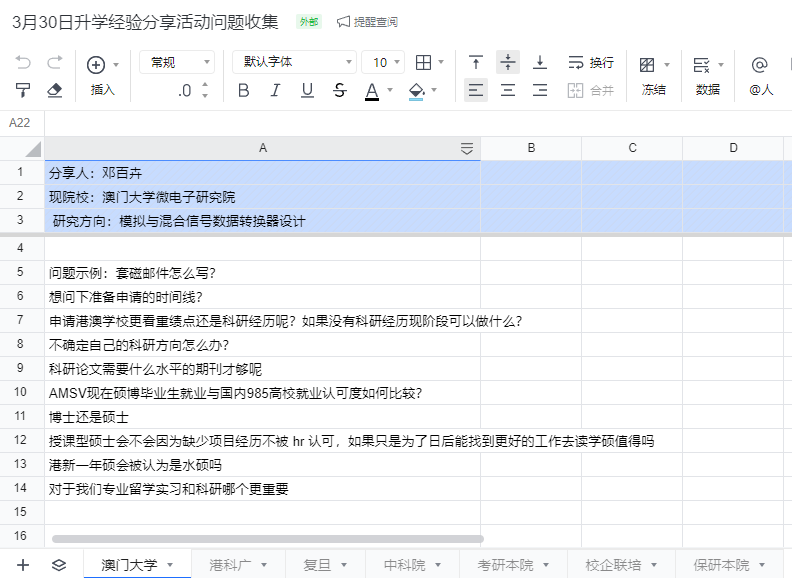
Task: Click the eraser clear format icon
Action: point(55,90)
